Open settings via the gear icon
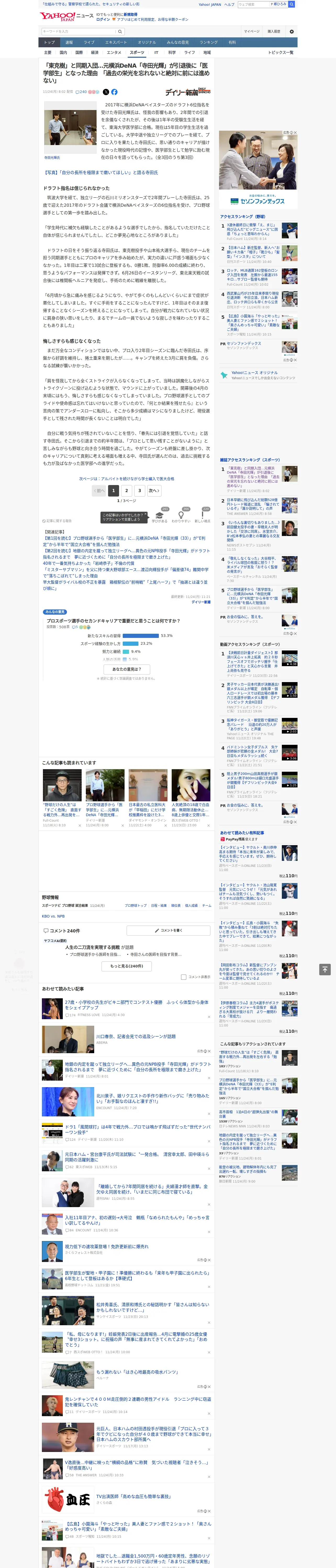The height and width of the screenshot is (1568, 336). (292, 31)
